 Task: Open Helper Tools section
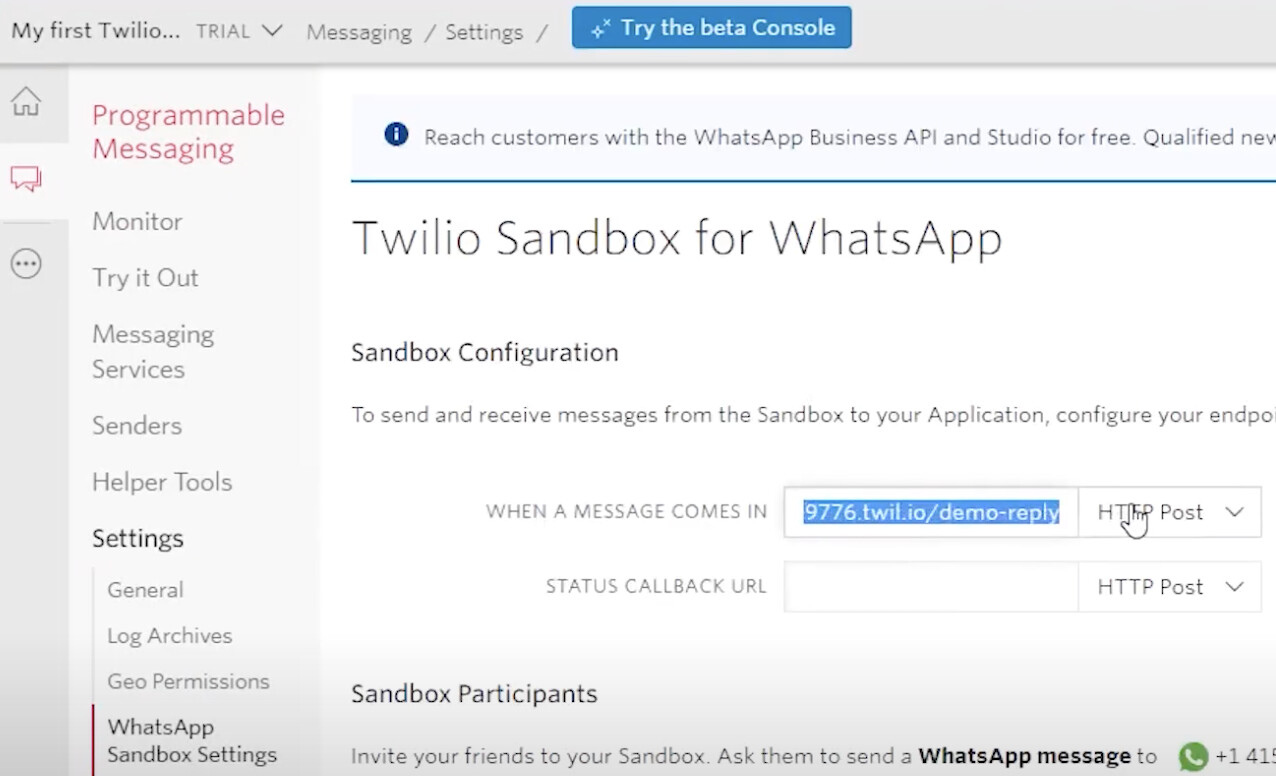coord(162,481)
